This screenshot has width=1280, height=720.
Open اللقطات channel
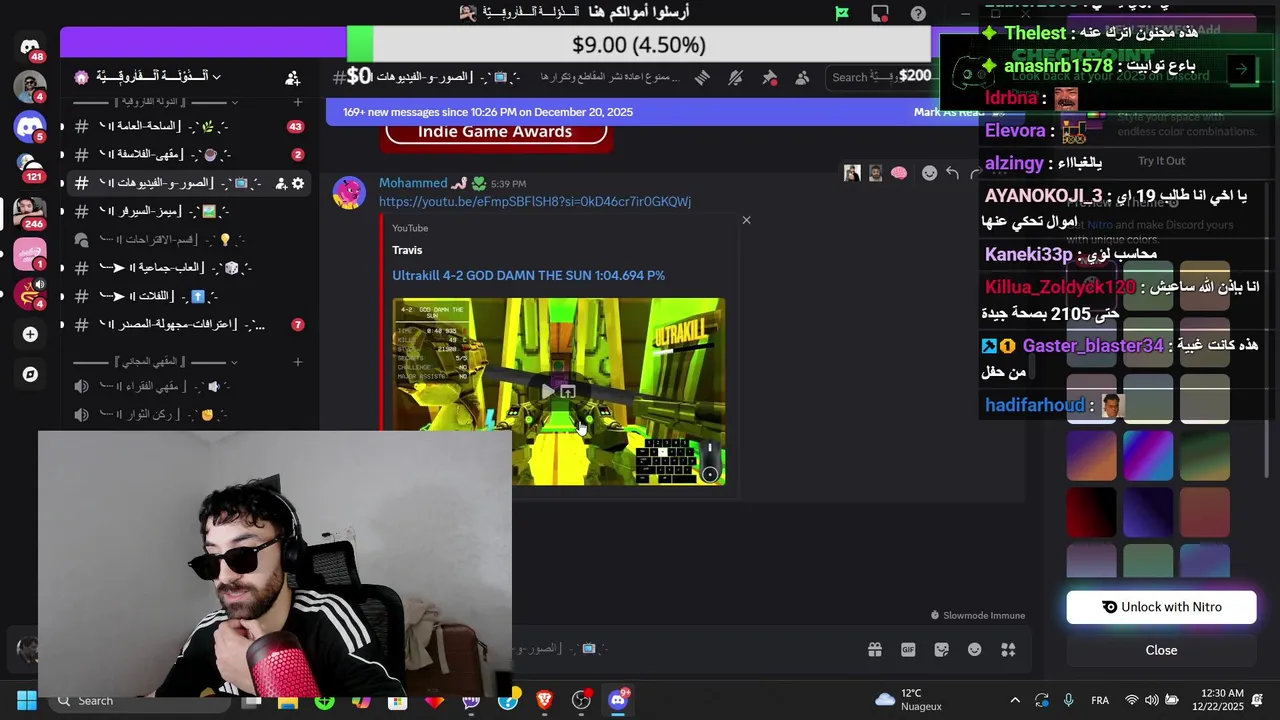[x=189, y=296]
